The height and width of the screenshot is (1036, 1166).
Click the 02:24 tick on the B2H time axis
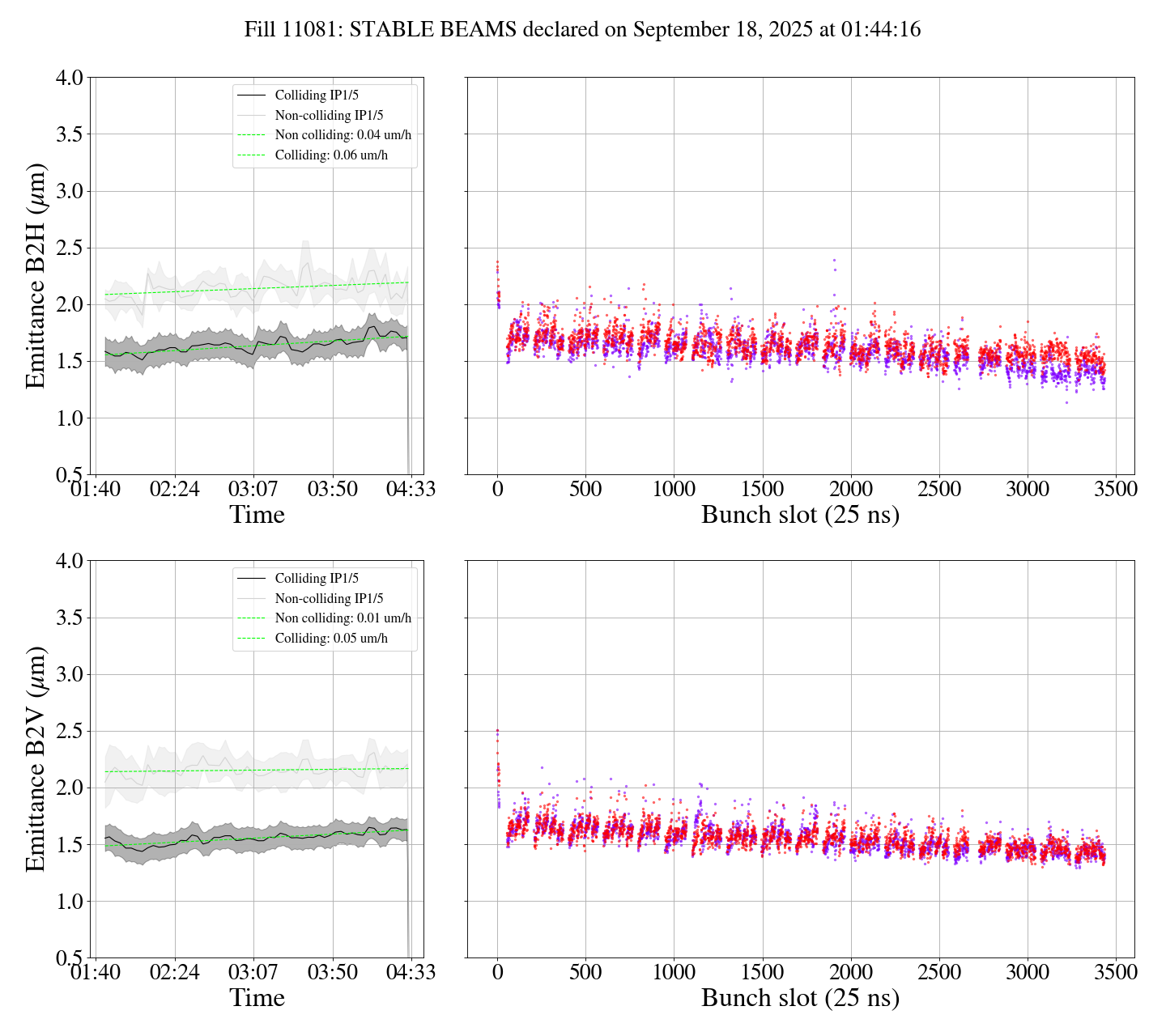click(x=175, y=490)
